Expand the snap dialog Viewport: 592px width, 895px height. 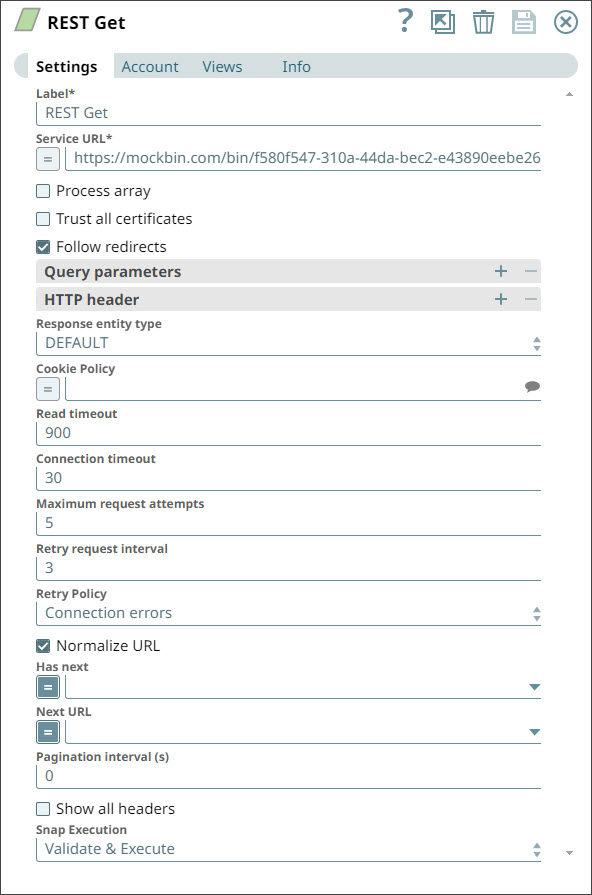point(442,21)
